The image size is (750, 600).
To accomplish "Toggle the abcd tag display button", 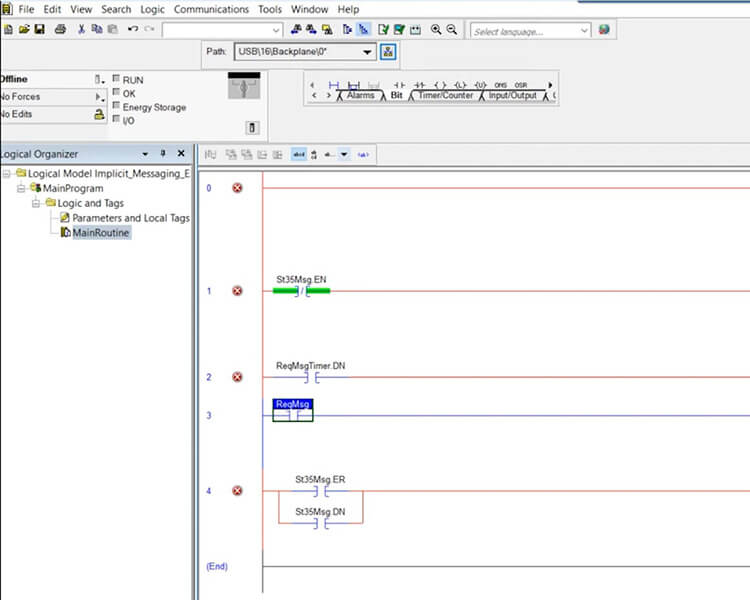I will pos(298,155).
